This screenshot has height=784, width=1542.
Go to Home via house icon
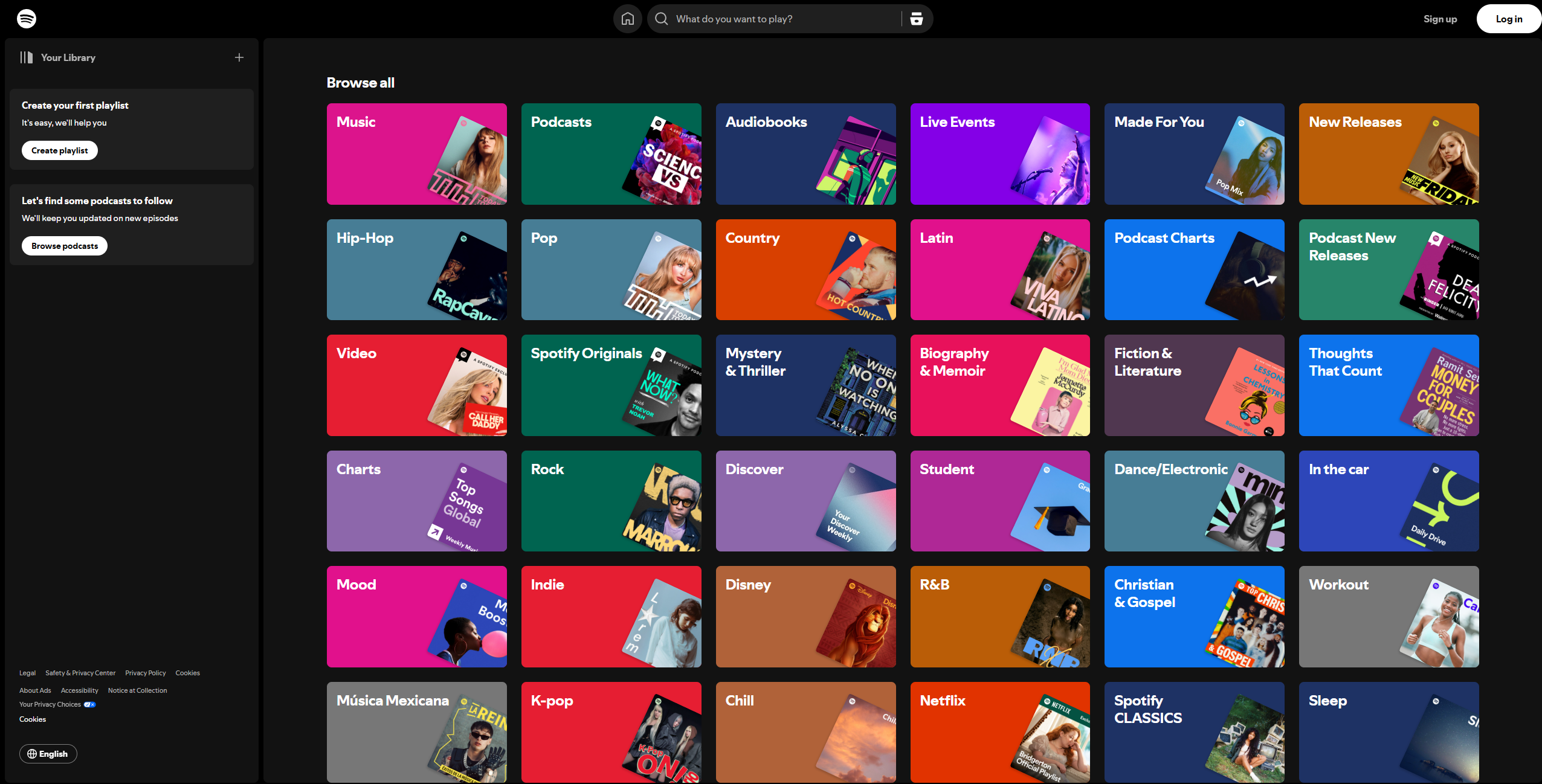pos(627,19)
